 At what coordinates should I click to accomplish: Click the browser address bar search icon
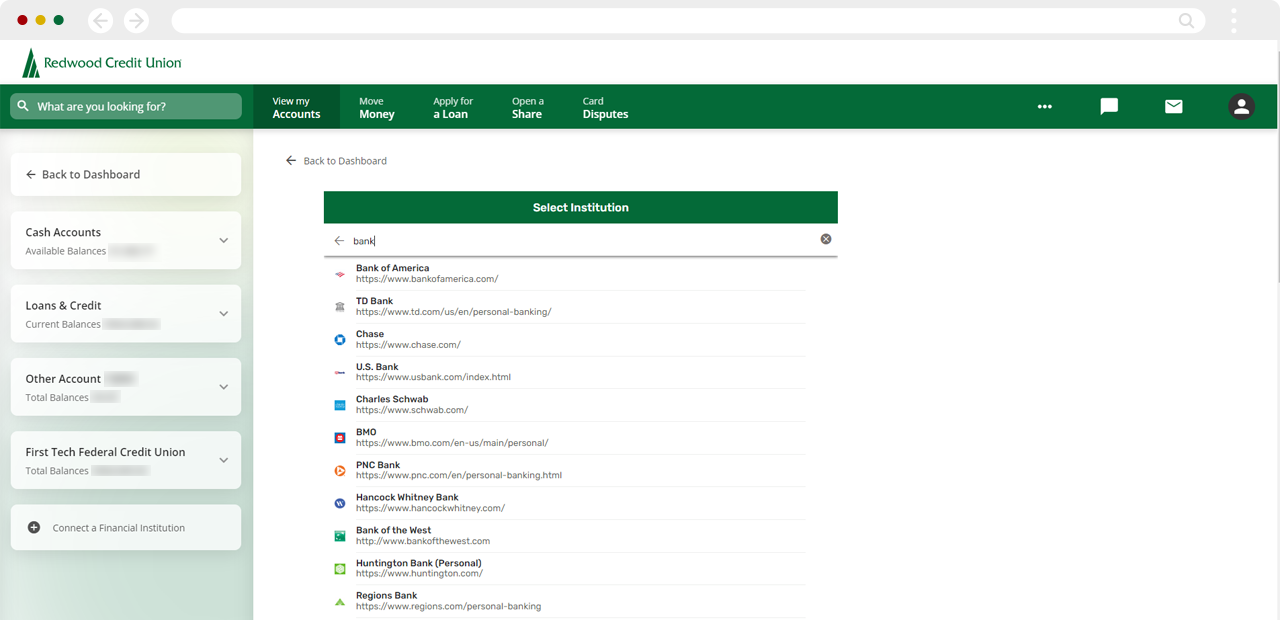click(1186, 20)
